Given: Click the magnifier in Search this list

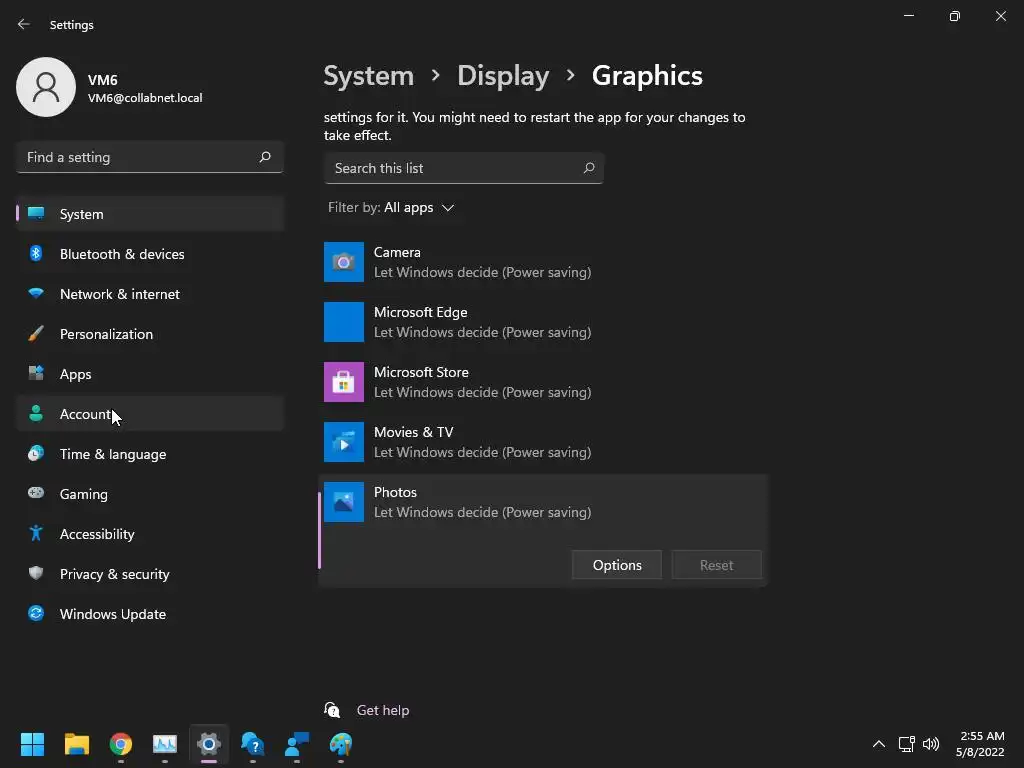Looking at the screenshot, I should [x=588, y=168].
